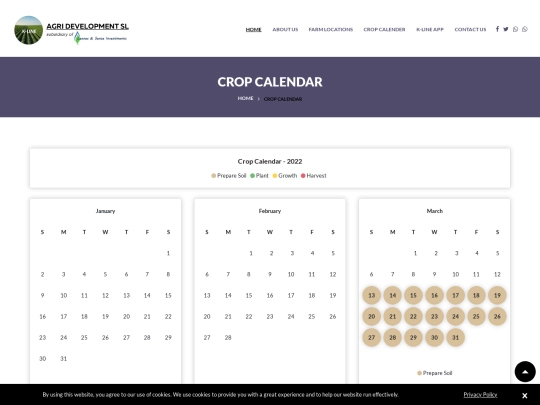Click the Crop Calendar - 2022 title
The height and width of the screenshot is (405, 540).
[x=270, y=161]
